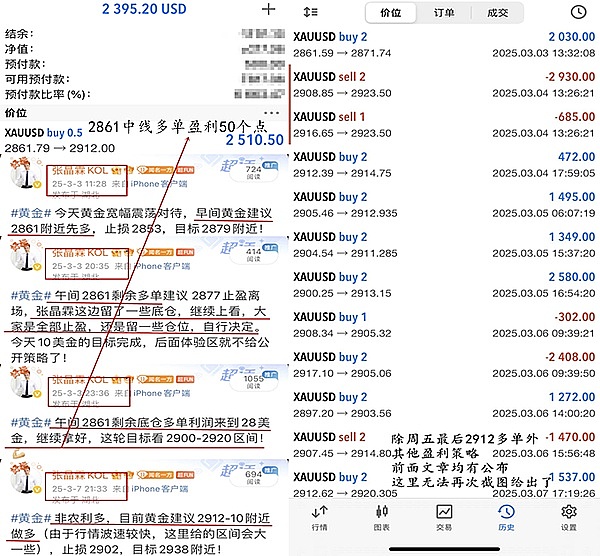The image size is (600, 556).
Task: Open 交易 trade in bottom bar
Action: (x=443, y=517)
